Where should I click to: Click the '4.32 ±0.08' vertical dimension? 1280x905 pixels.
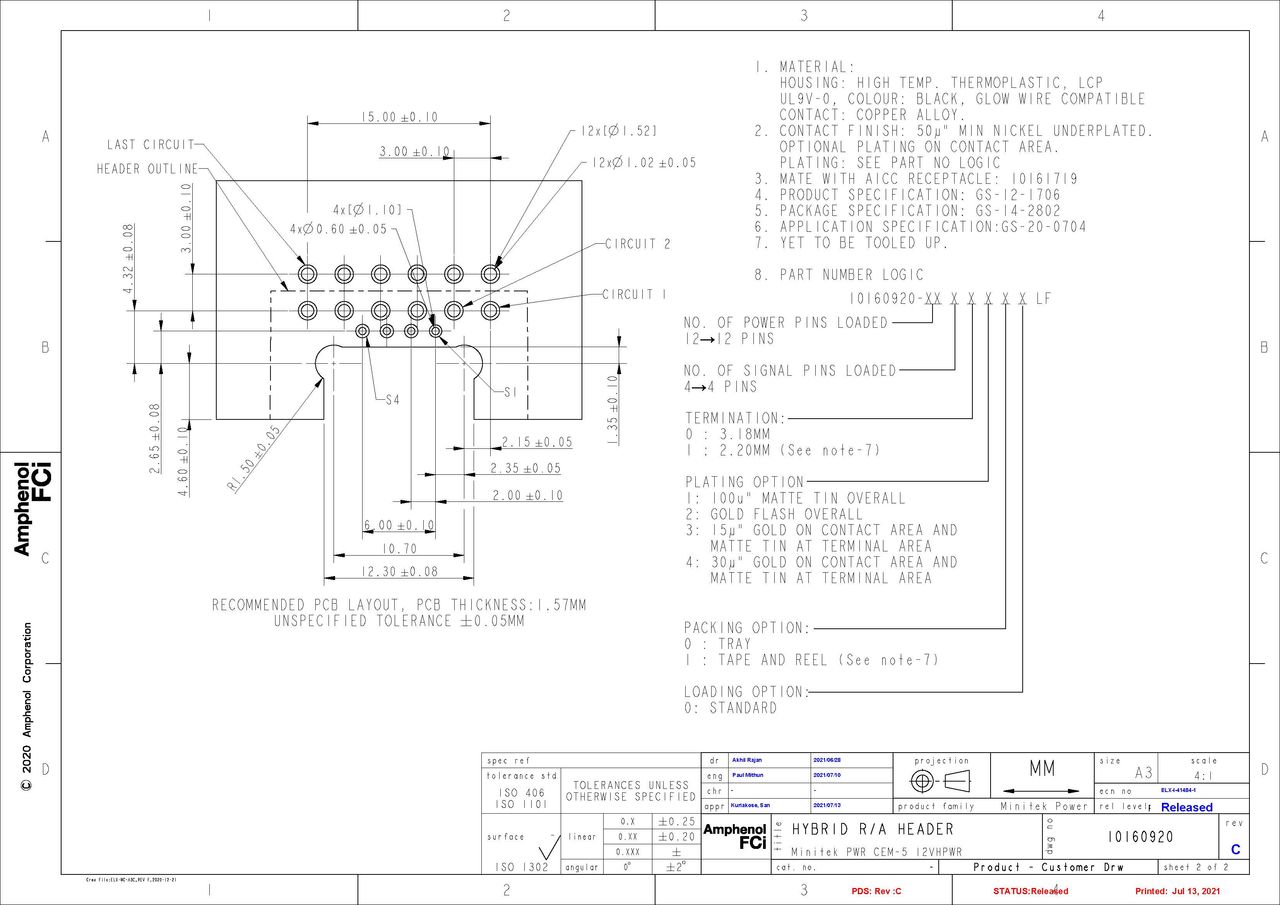128,259
